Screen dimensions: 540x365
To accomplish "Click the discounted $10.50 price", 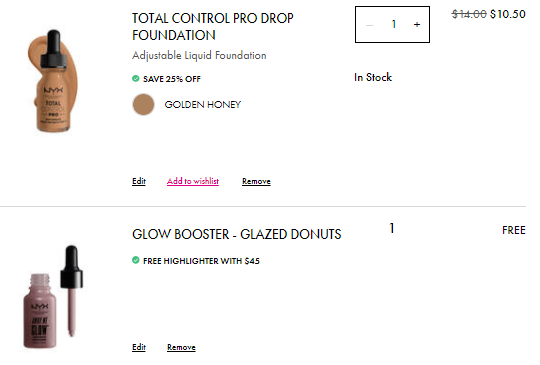I will pos(508,14).
